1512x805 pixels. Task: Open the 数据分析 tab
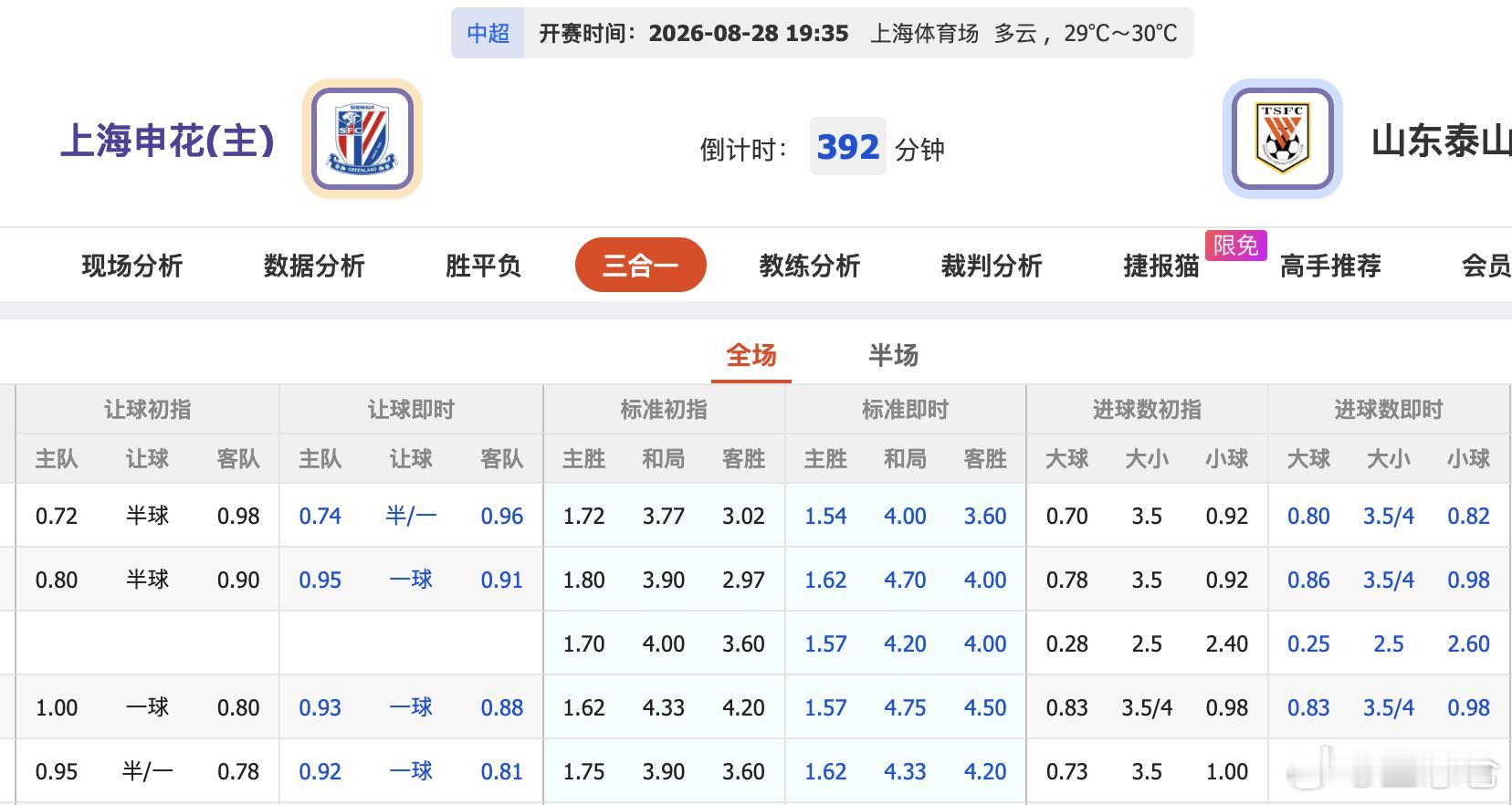(x=314, y=266)
